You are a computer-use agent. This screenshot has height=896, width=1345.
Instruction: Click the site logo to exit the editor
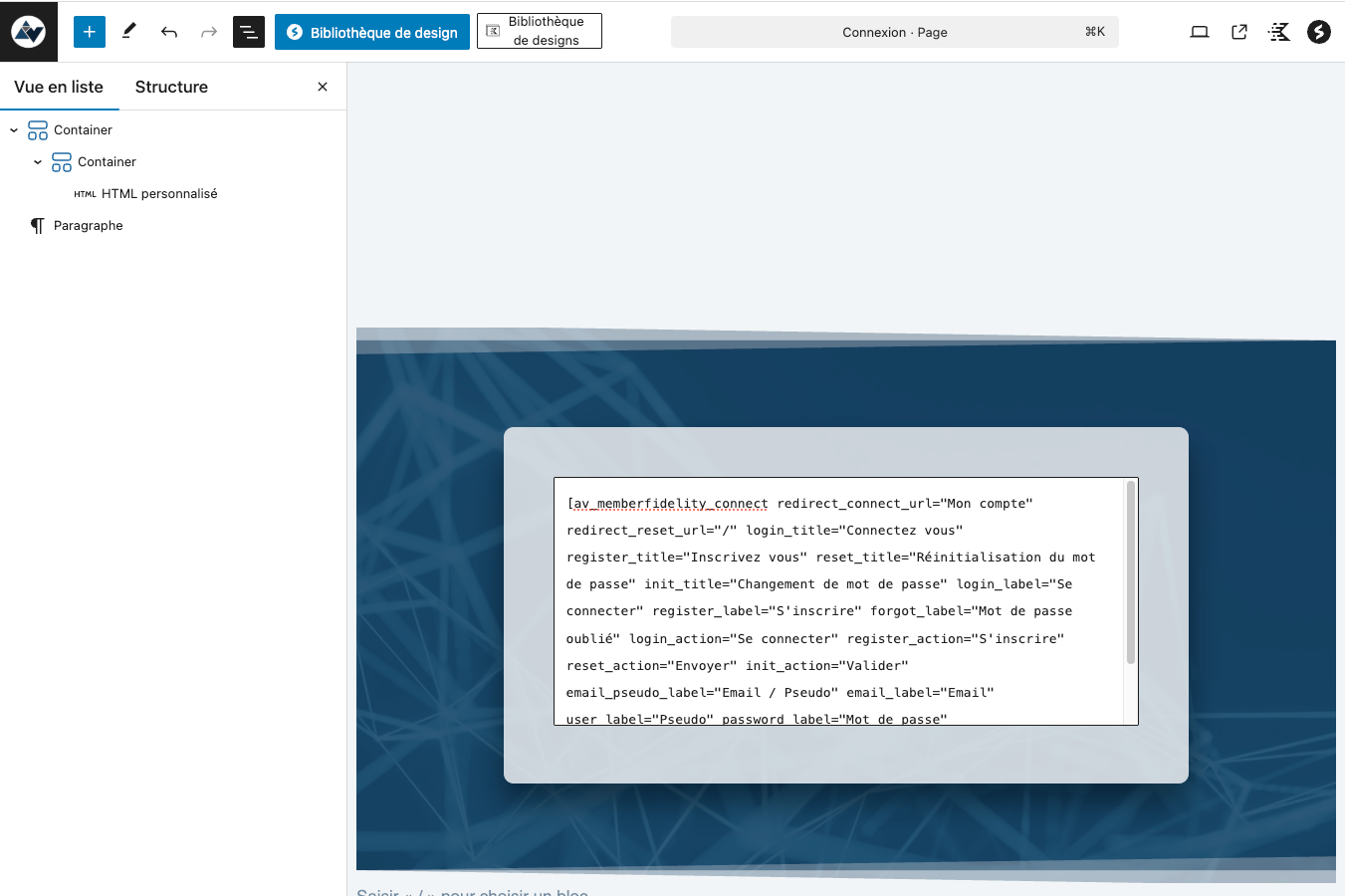[29, 31]
